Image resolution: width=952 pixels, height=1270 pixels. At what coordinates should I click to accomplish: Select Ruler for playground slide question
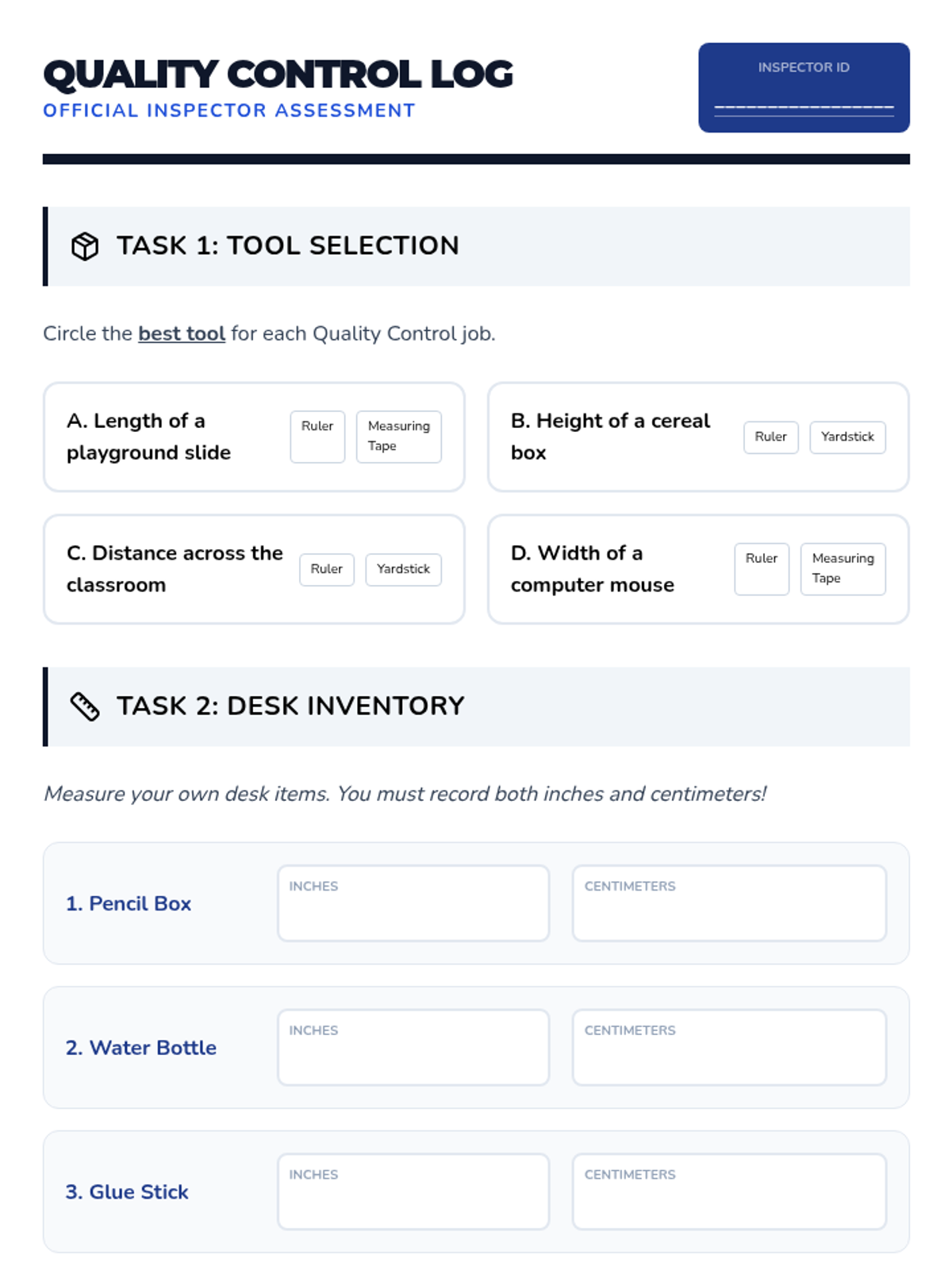[x=317, y=437]
